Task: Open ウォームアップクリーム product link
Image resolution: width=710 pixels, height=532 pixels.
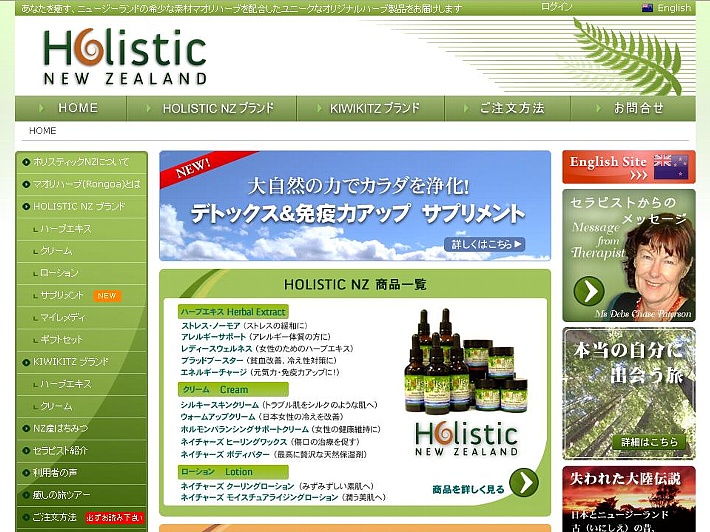Action: point(218,417)
